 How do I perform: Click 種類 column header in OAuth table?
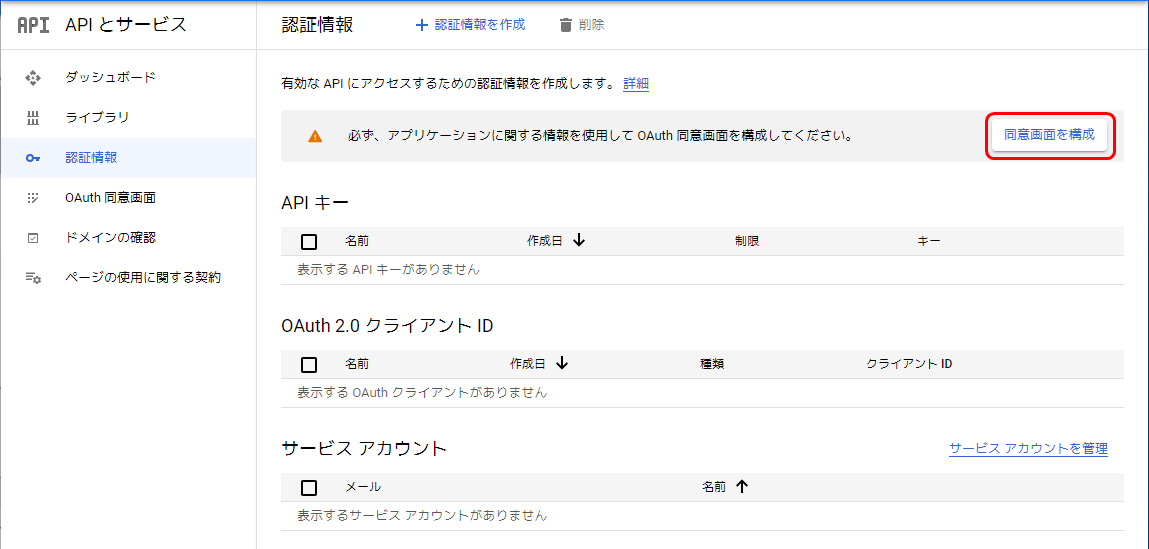point(712,364)
